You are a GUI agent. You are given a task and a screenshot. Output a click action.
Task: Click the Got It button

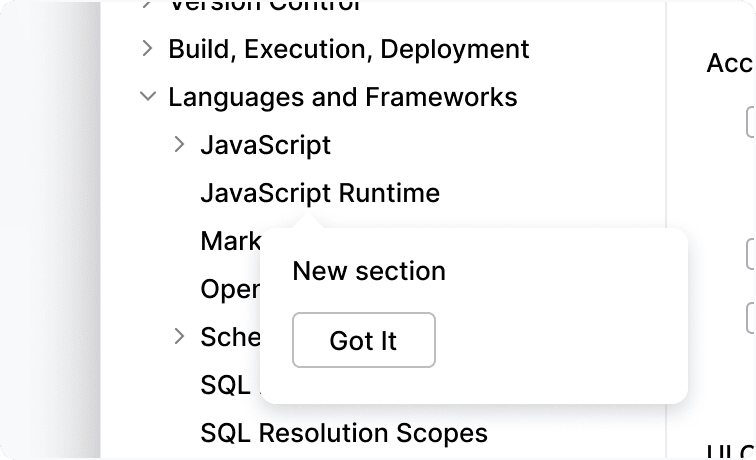coord(363,341)
